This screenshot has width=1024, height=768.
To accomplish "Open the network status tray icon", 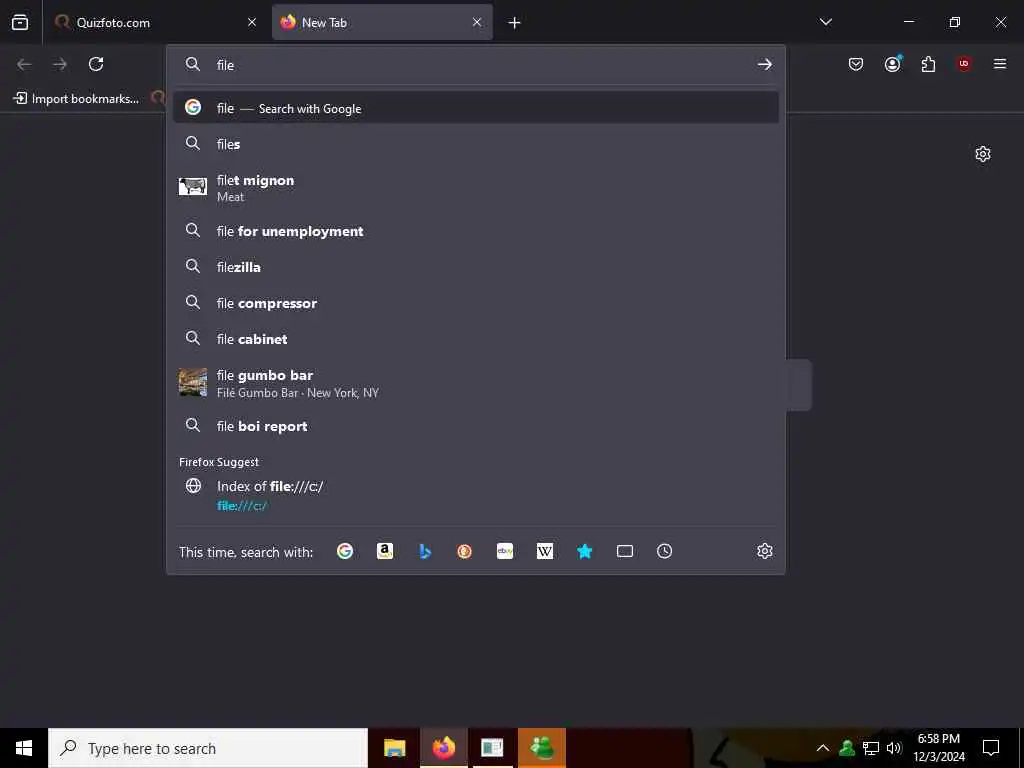I will point(871,748).
